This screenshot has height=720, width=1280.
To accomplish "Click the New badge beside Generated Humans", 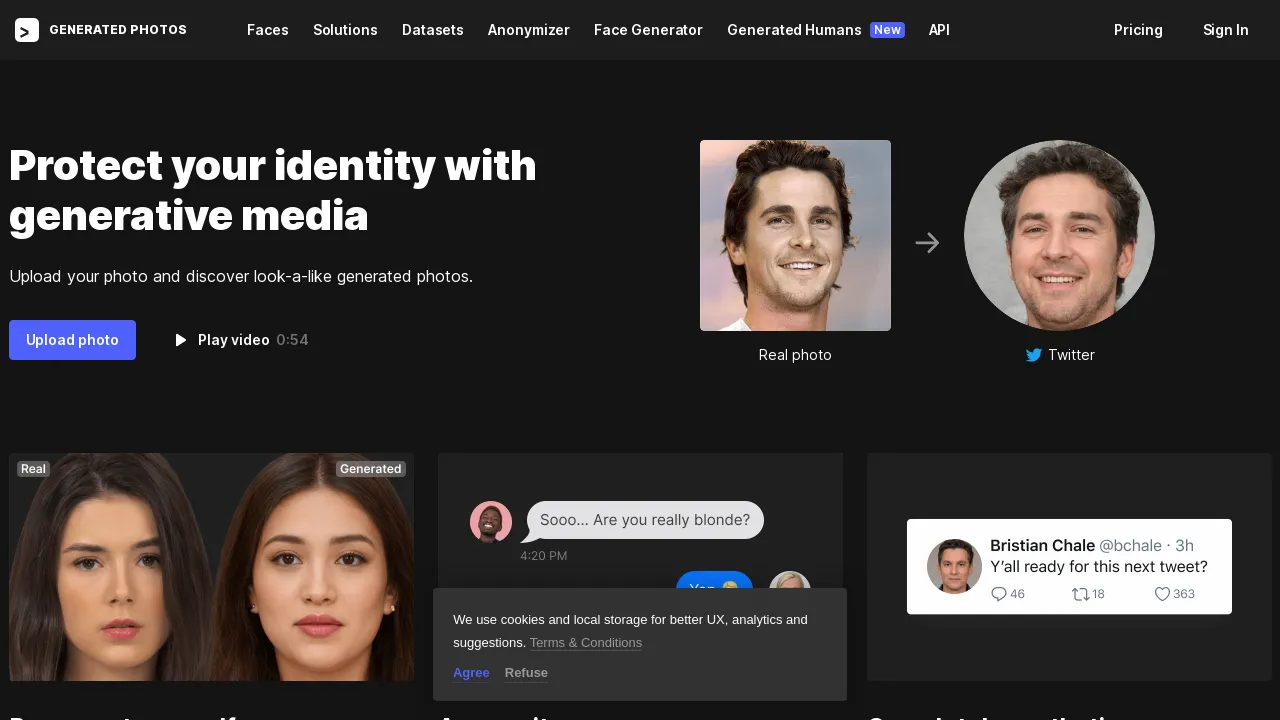I will (887, 30).
